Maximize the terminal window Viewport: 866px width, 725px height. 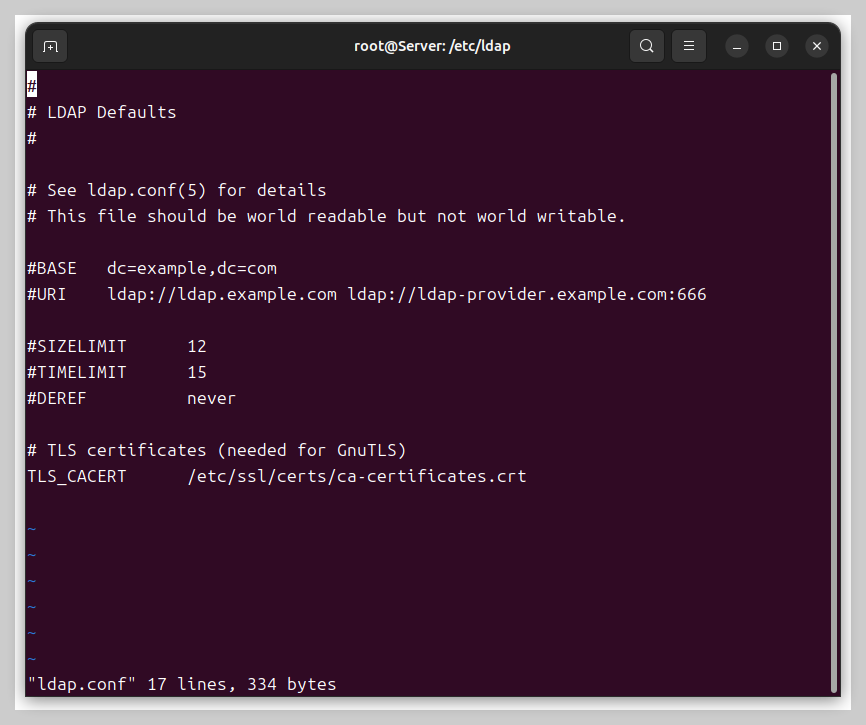coord(777,46)
